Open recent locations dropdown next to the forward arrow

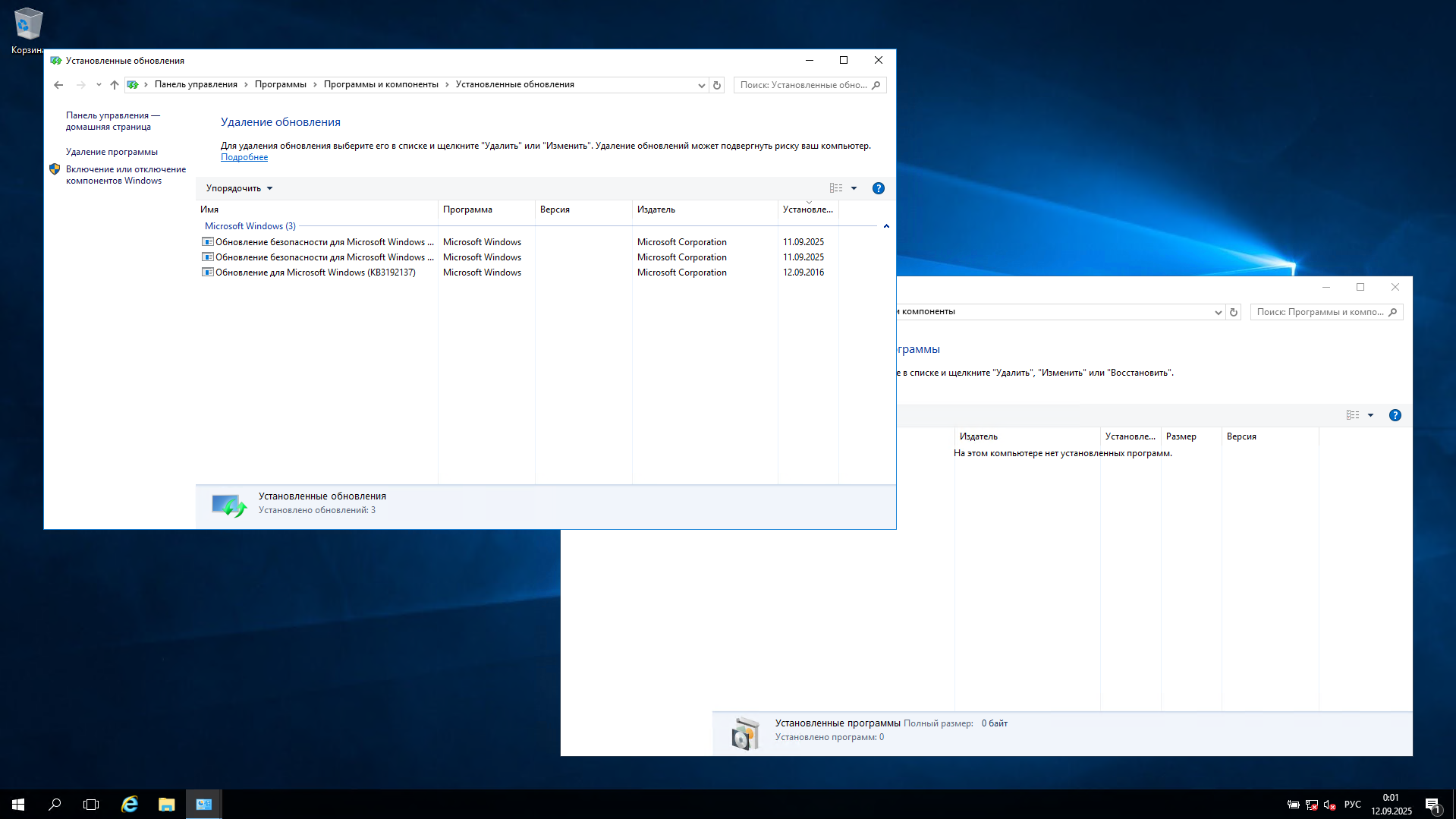pos(99,85)
